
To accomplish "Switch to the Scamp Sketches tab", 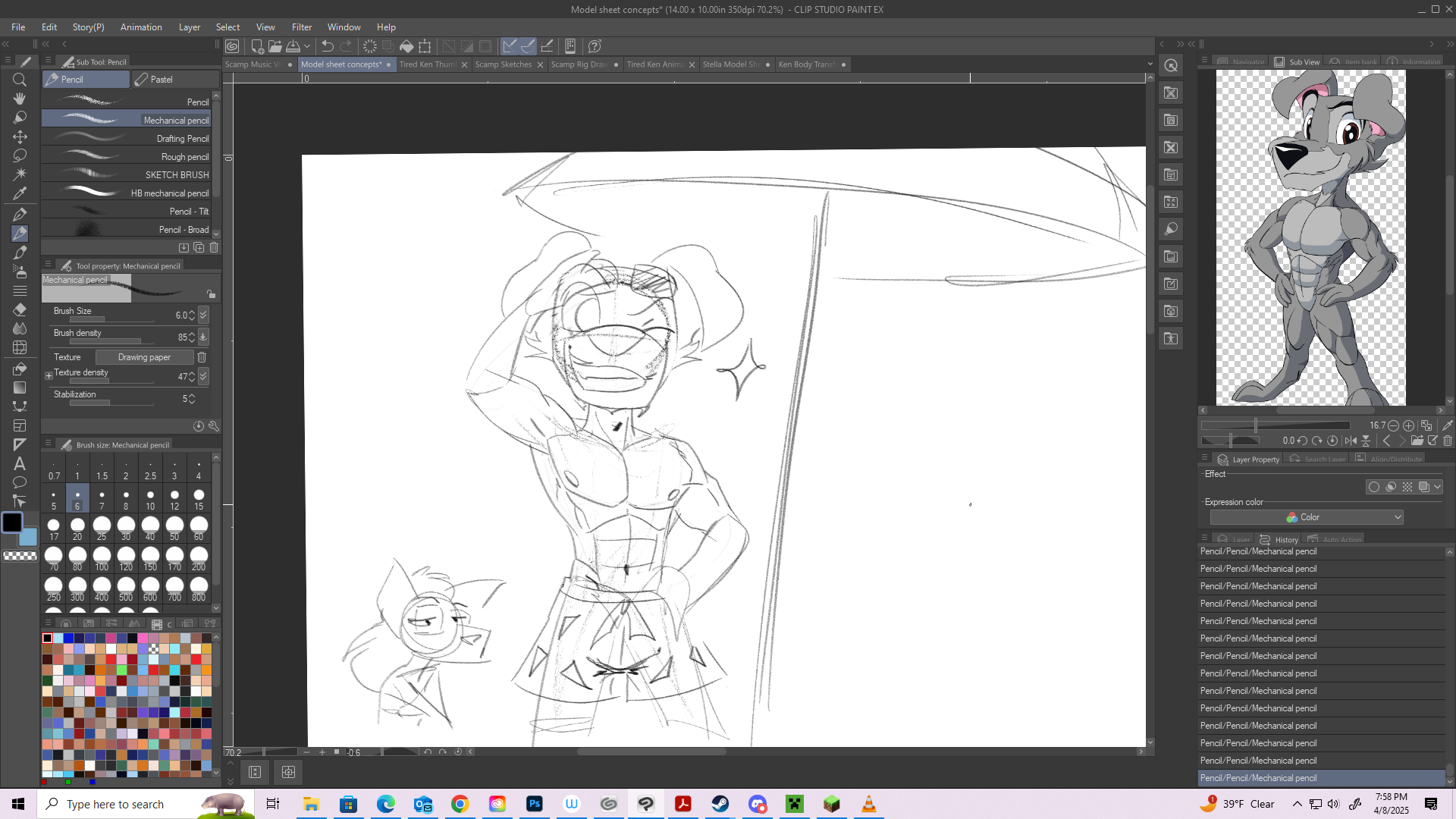I will click(503, 64).
